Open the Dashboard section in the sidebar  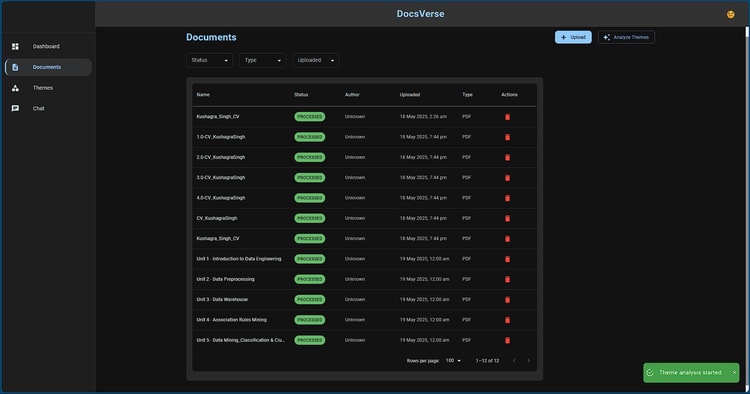[48, 46]
